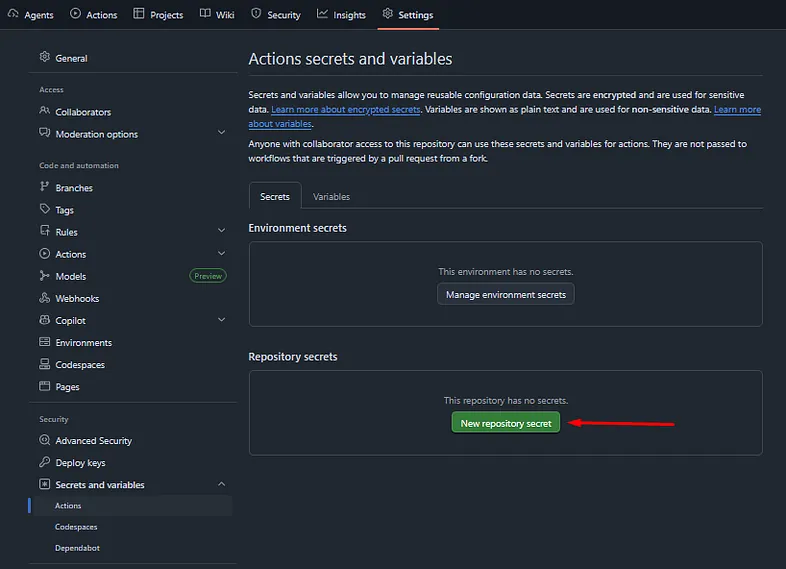Expand the sidebar Actions section chevron
This screenshot has height=569, width=786.
tap(222, 254)
